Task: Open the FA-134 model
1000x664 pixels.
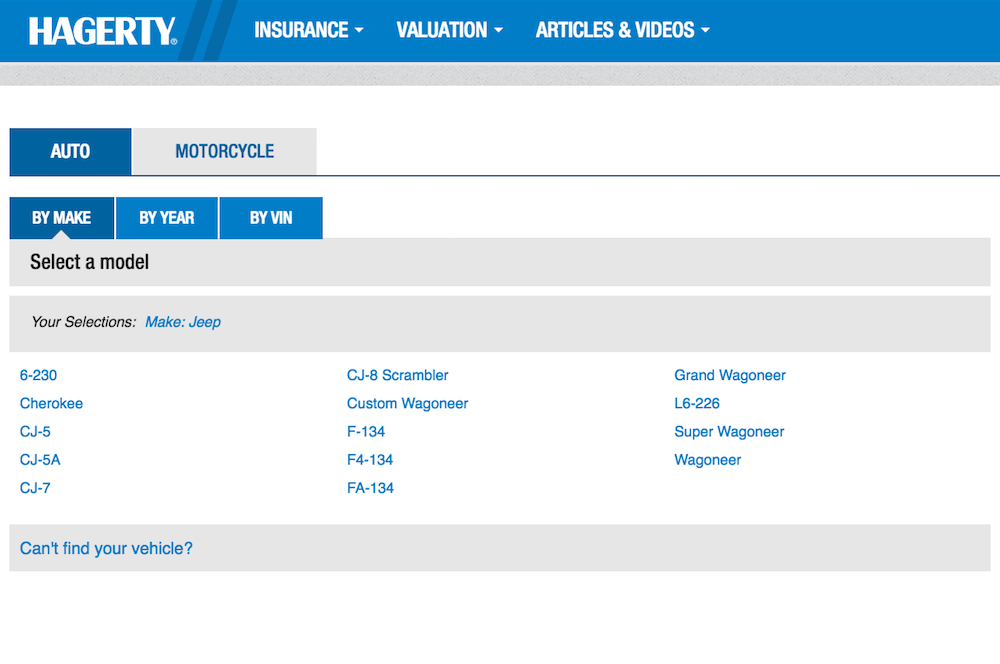Action: 371,488
